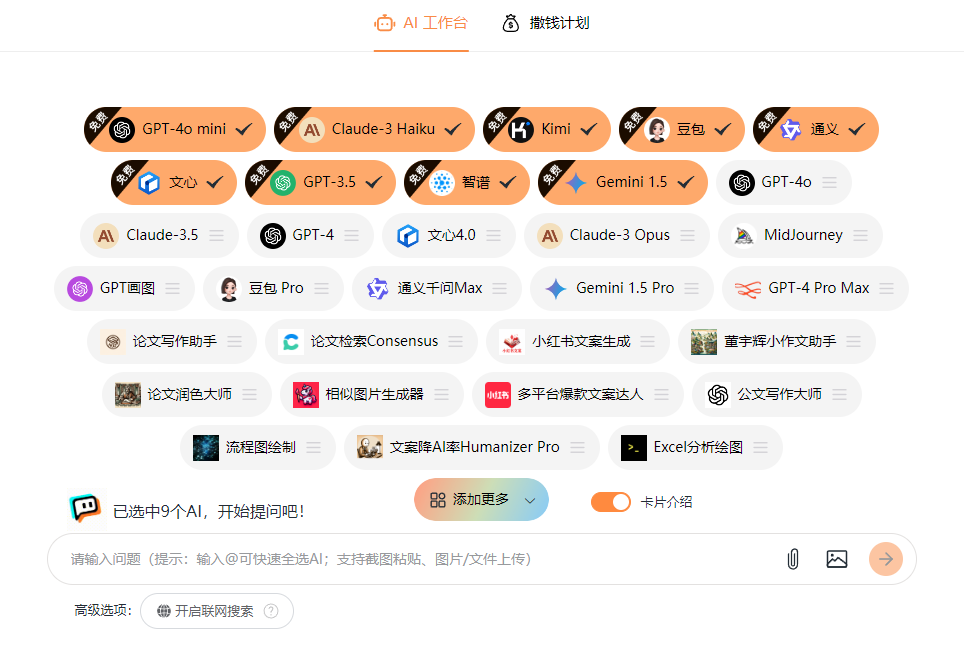The image size is (964, 655).
Task: Click the 通义千问Max logo icon
Action: pyautogui.click(x=377, y=288)
